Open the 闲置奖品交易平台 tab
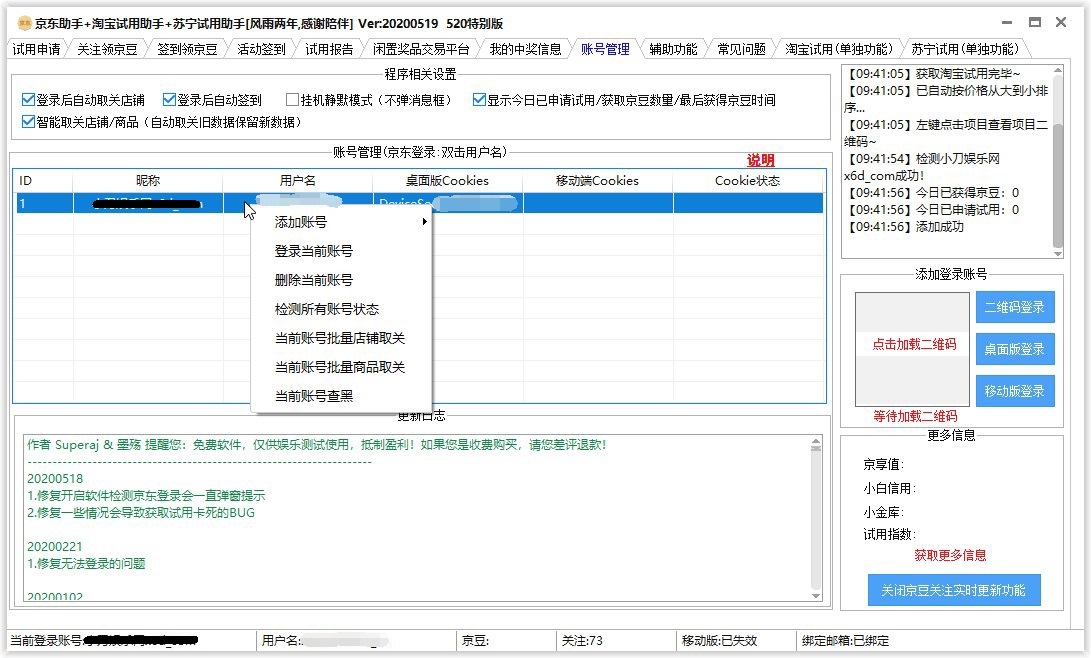This screenshot has width=1091, height=658. coord(421,49)
